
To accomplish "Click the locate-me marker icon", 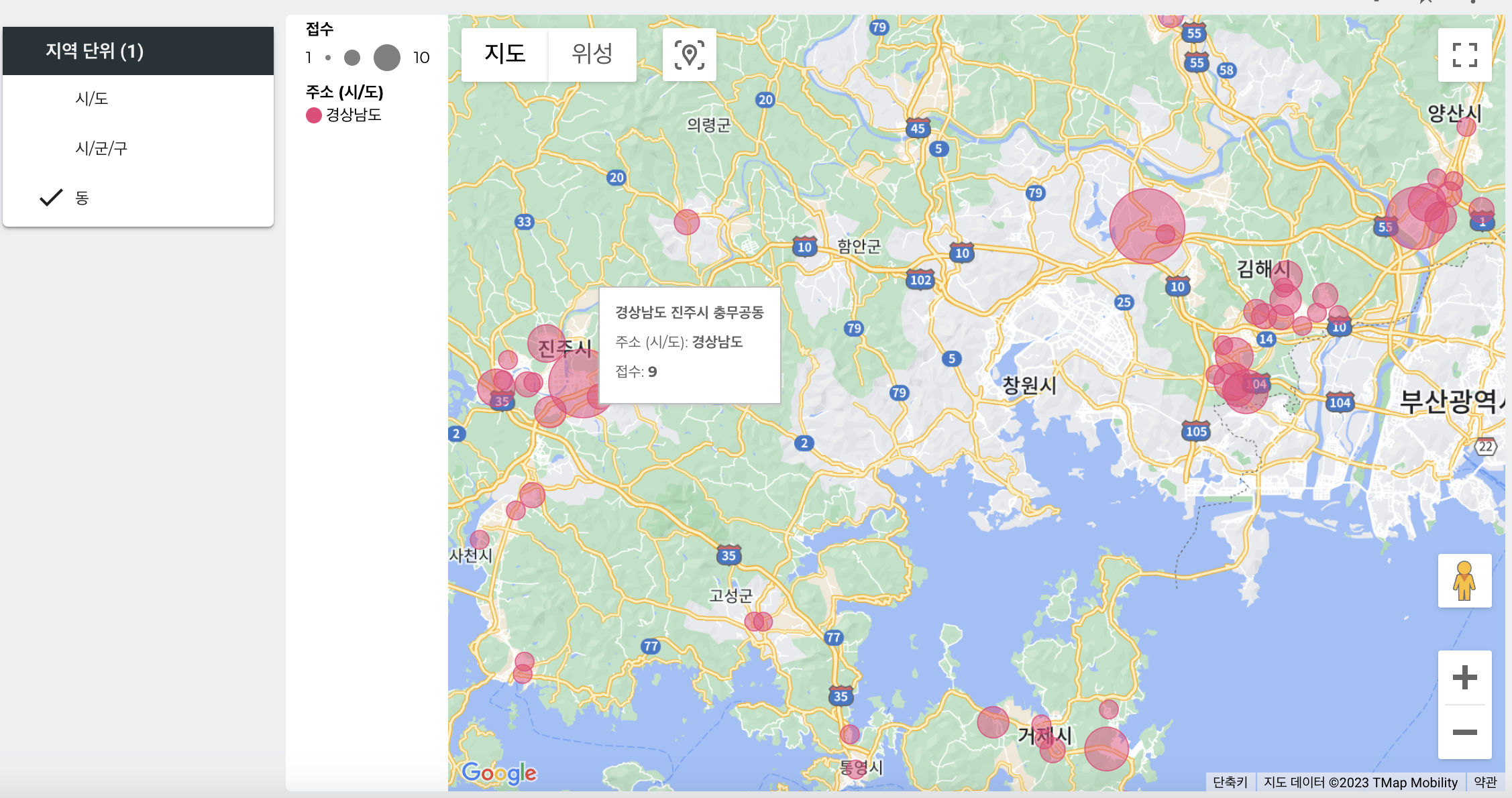I will click(x=689, y=55).
